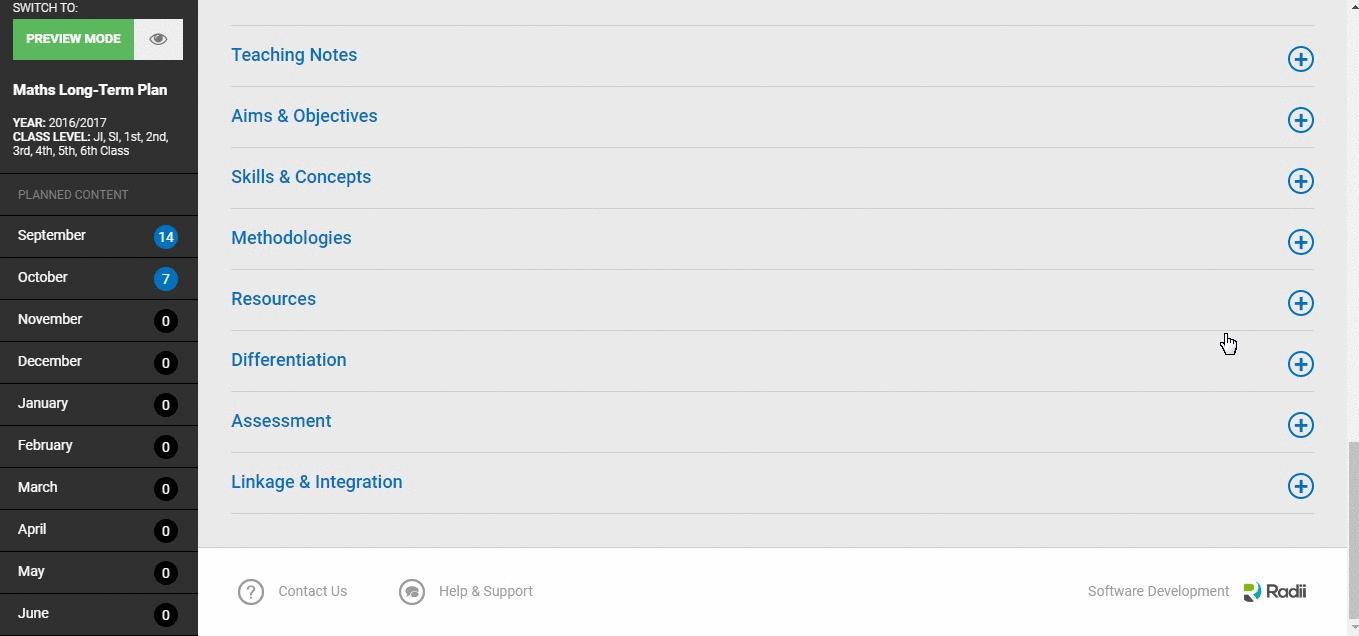Image resolution: width=1359 pixels, height=636 pixels.
Task: Open the Contact Us link
Action: (x=313, y=591)
